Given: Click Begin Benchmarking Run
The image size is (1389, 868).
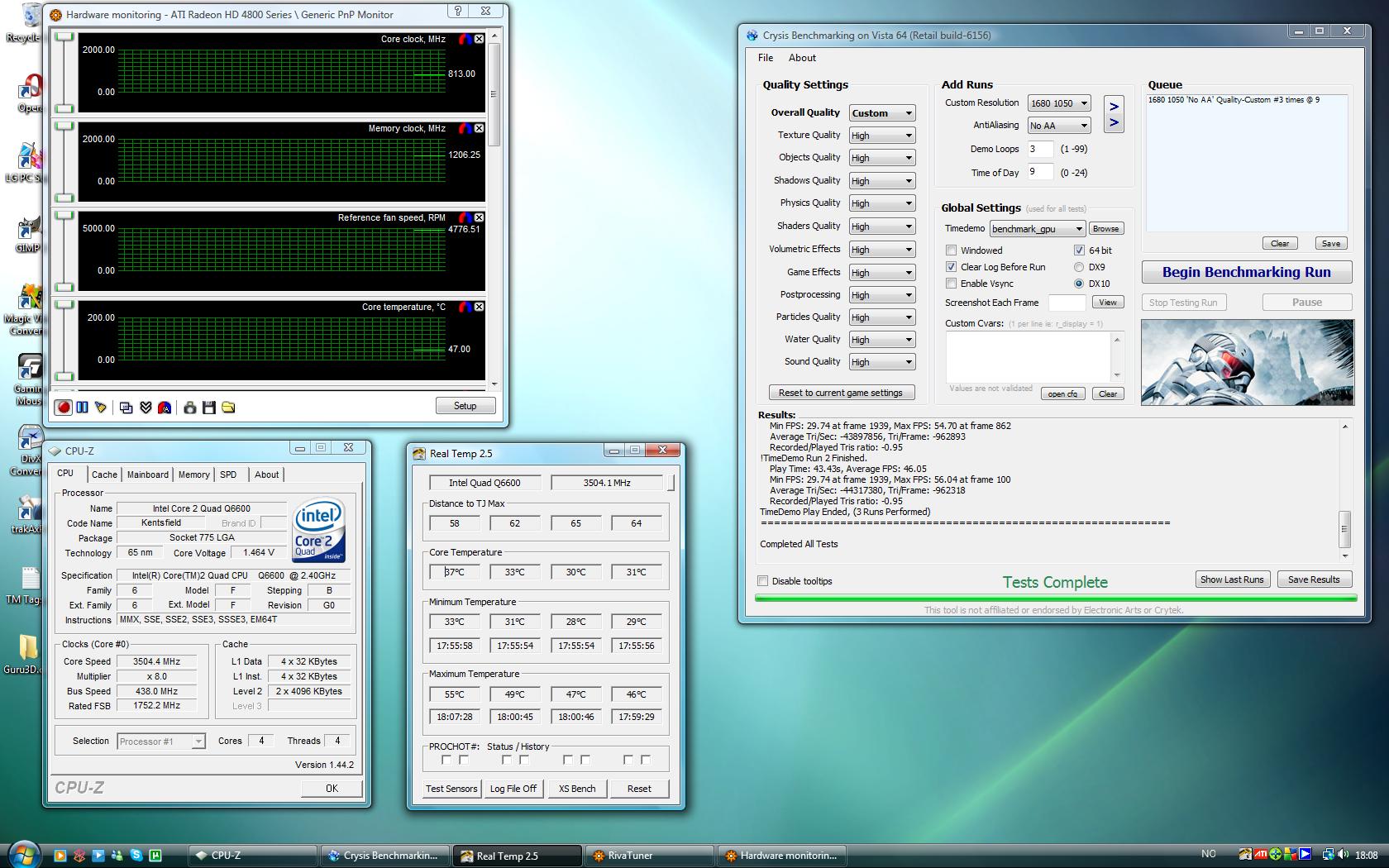Looking at the screenshot, I should (x=1247, y=272).
